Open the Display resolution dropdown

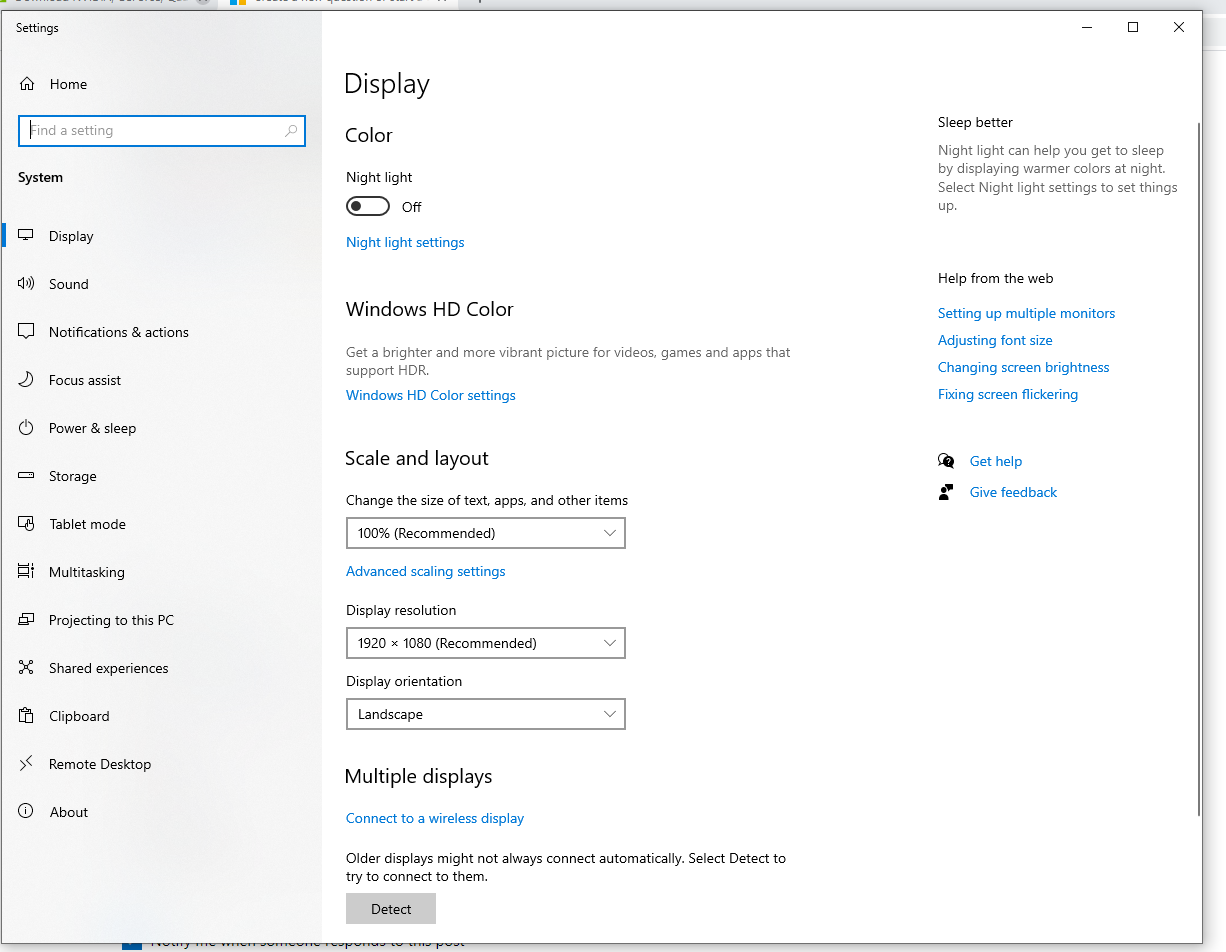click(486, 643)
